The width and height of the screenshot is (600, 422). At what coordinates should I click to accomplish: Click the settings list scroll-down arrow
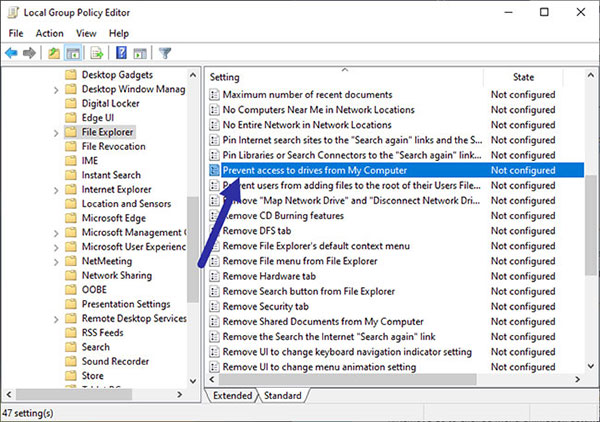pyautogui.click(x=591, y=366)
